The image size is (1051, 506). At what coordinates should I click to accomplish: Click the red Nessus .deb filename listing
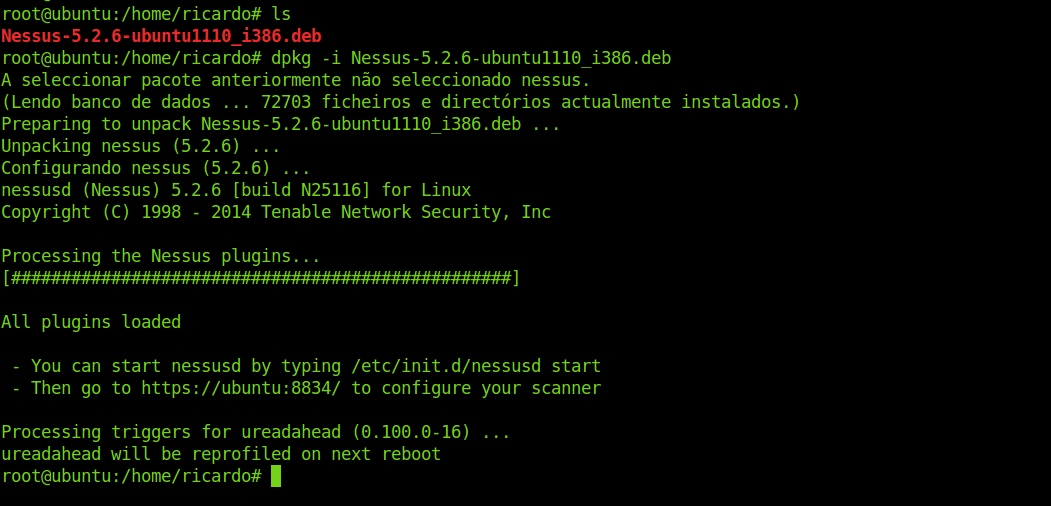click(161, 36)
